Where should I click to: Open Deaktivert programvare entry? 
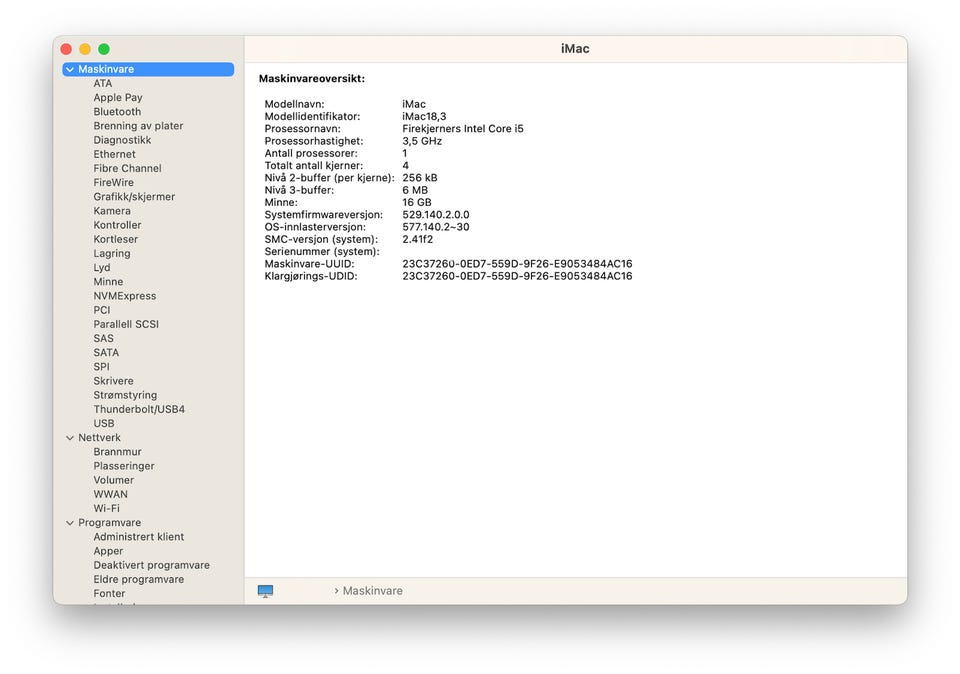point(151,565)
